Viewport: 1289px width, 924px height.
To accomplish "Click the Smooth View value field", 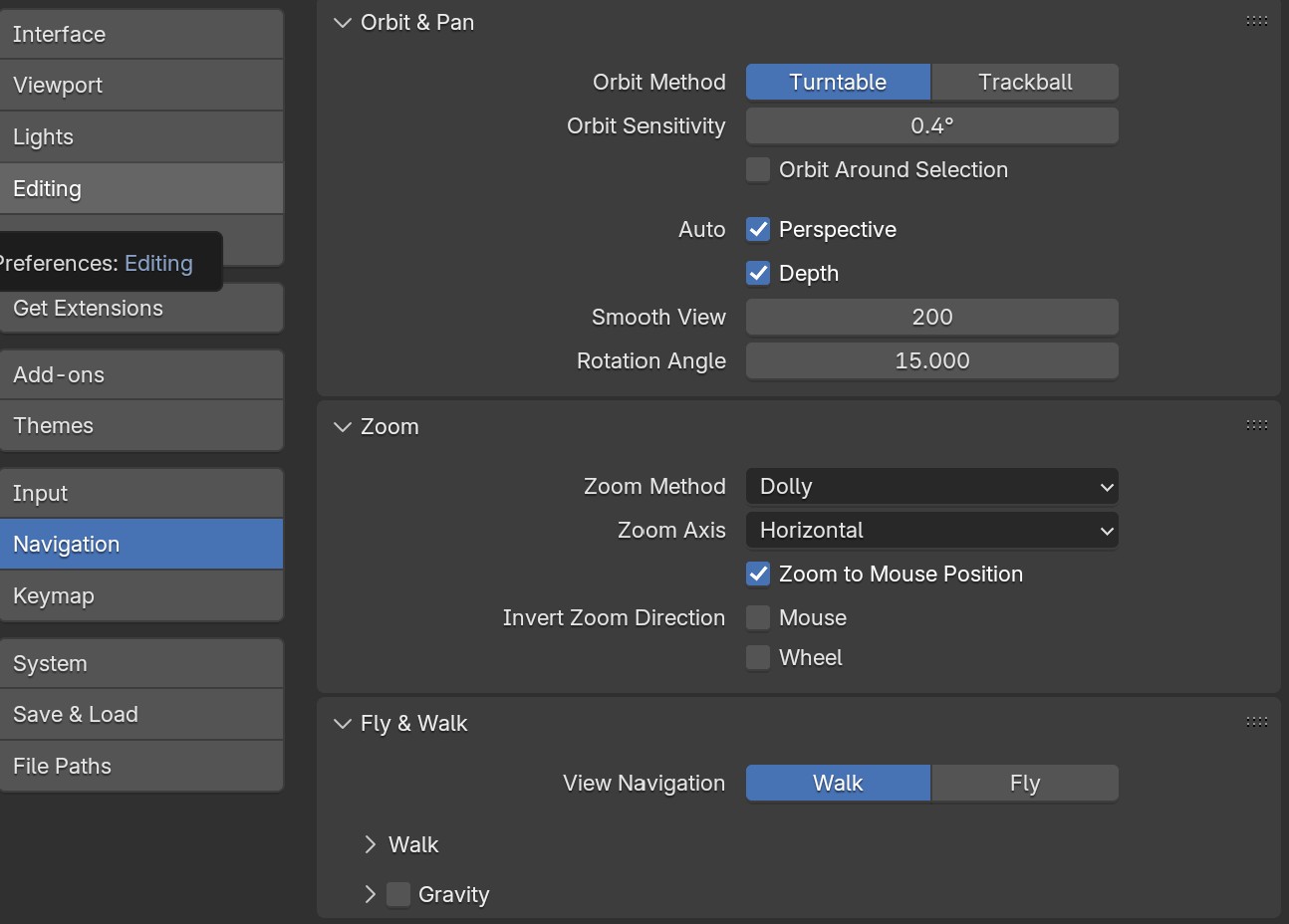I will [932, 318].
